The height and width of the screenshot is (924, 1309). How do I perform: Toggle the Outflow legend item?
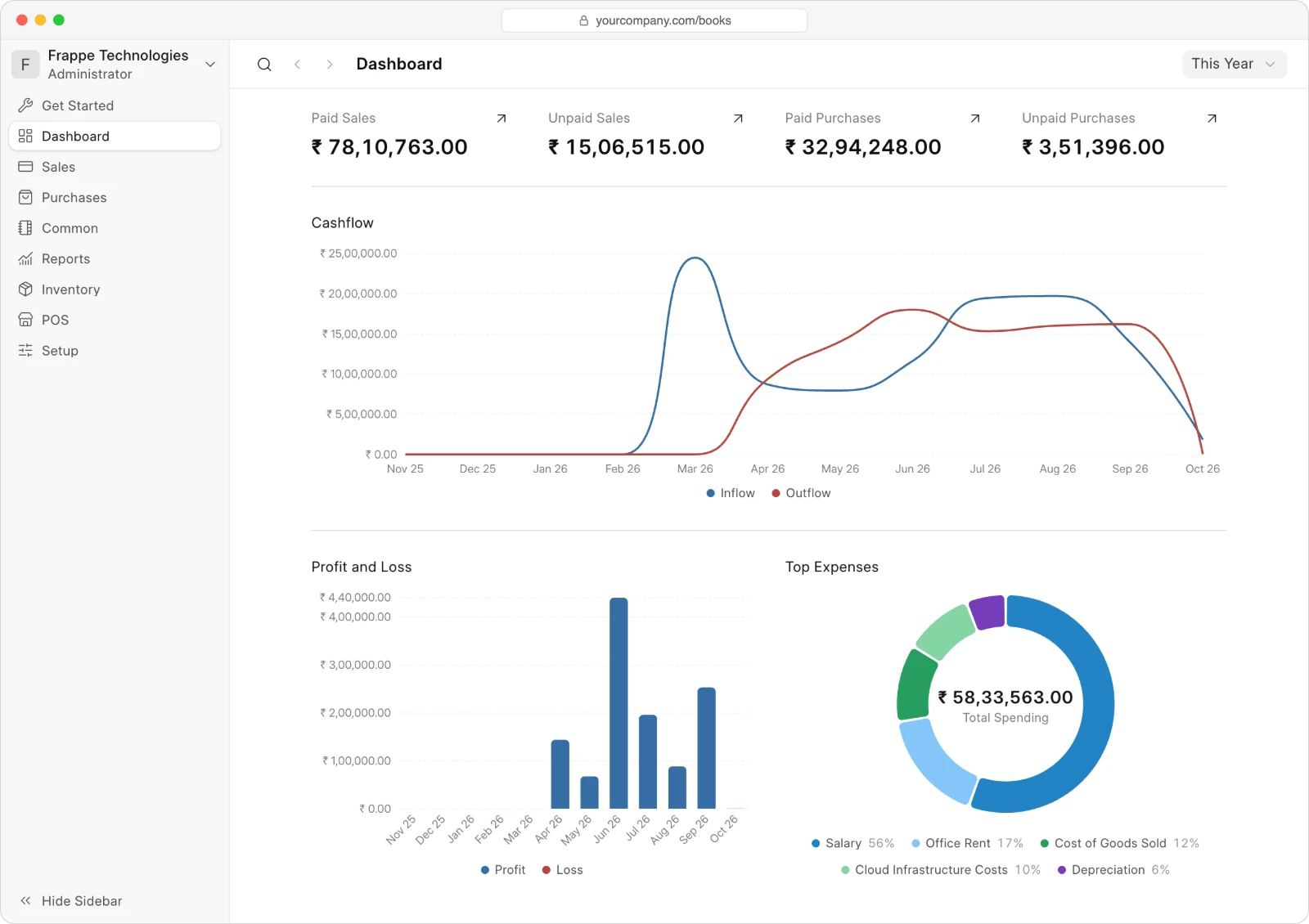(801, 493)
